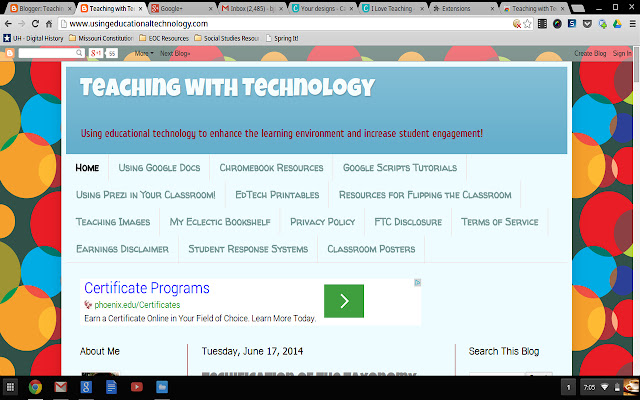The height and width of the screenshot is (400, 640).
Task: Open Google Scripts Tutorials page
Action: coord(400,168)
